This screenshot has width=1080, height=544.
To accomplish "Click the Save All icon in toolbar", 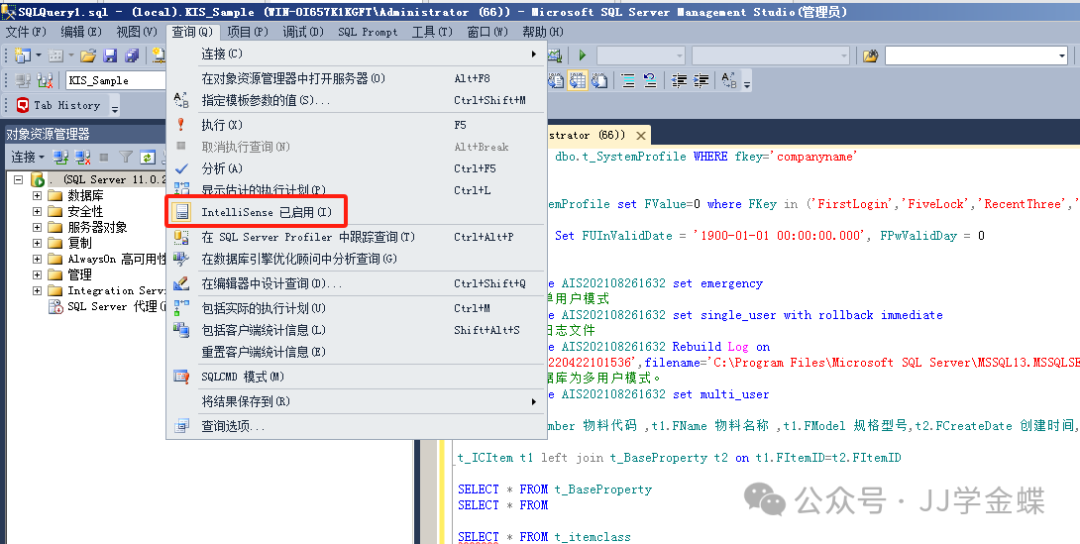I will coord(130,55).
